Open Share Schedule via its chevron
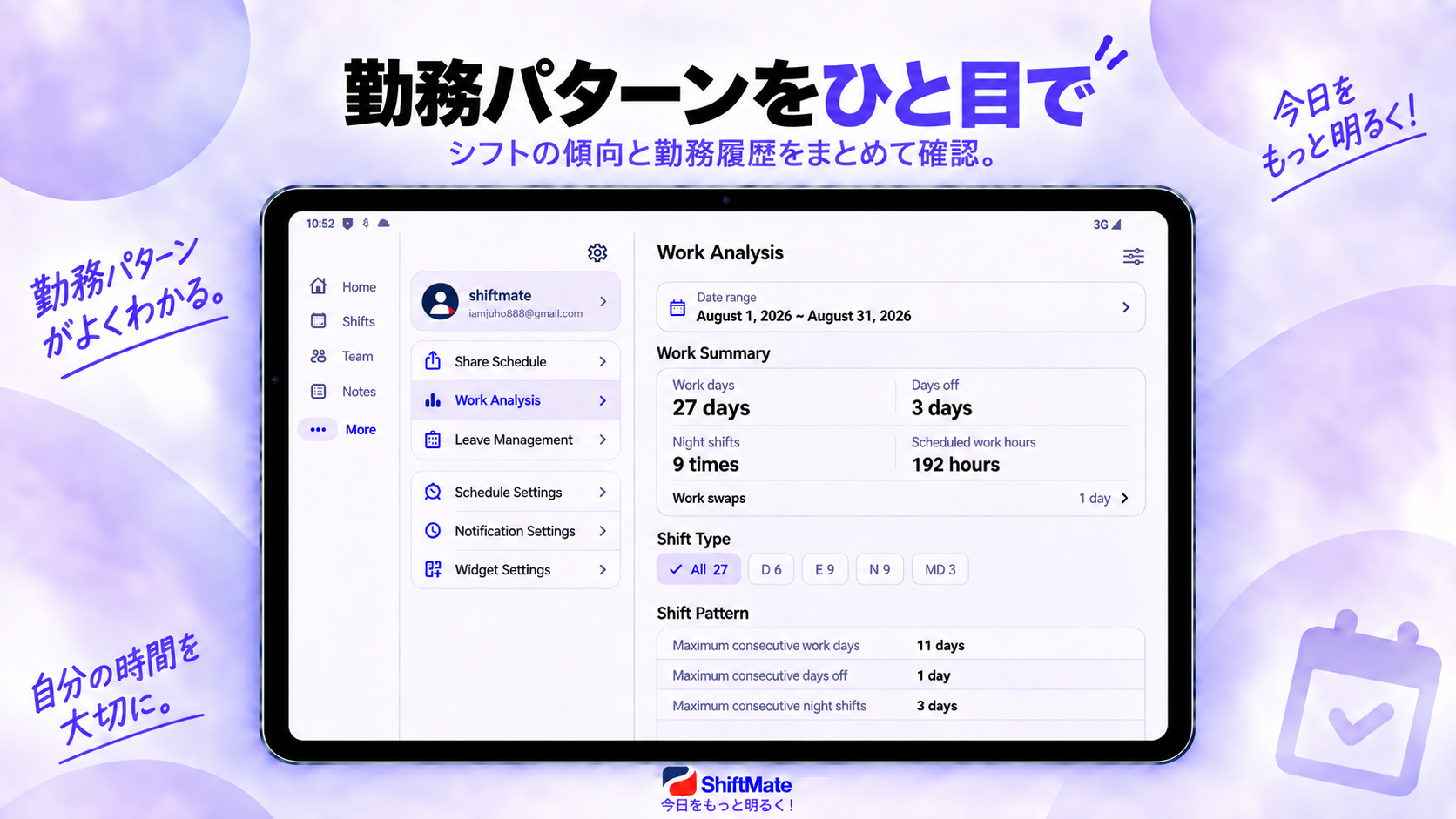Screen dimensions: 1456x819 click(x=603, y=361)
